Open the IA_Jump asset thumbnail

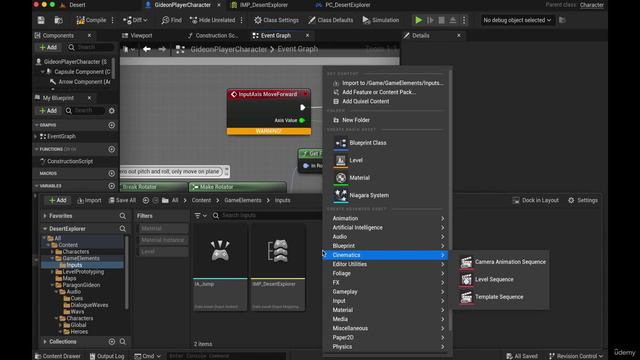[220, 251]
